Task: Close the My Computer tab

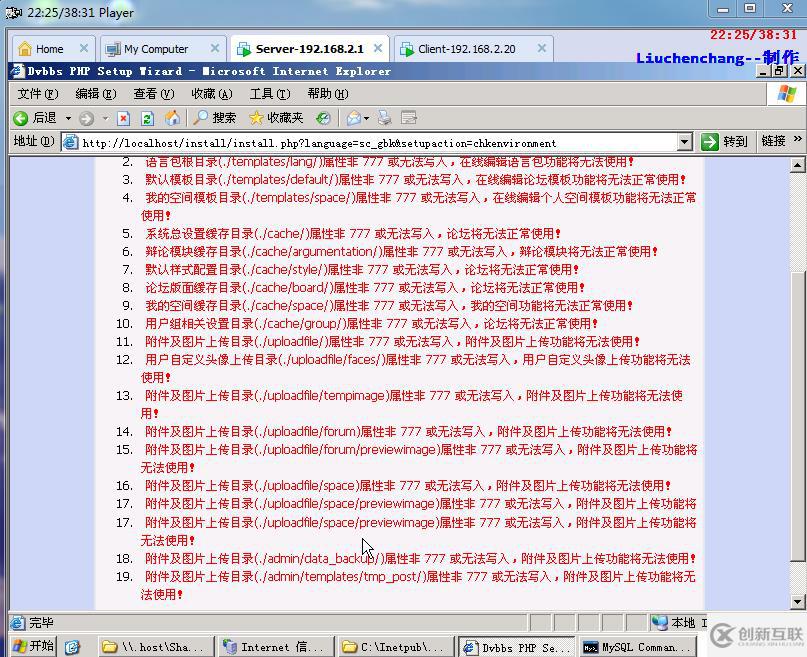Action: [215, 48]
